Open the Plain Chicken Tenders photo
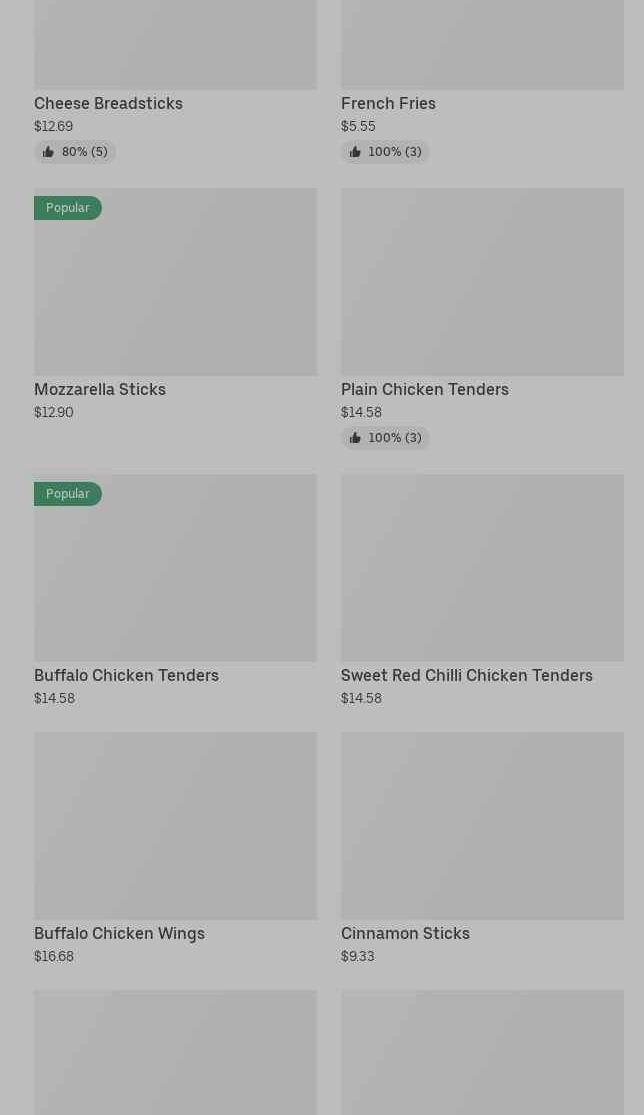Screen dimensions: 644x1115 [x=482, y=282]
